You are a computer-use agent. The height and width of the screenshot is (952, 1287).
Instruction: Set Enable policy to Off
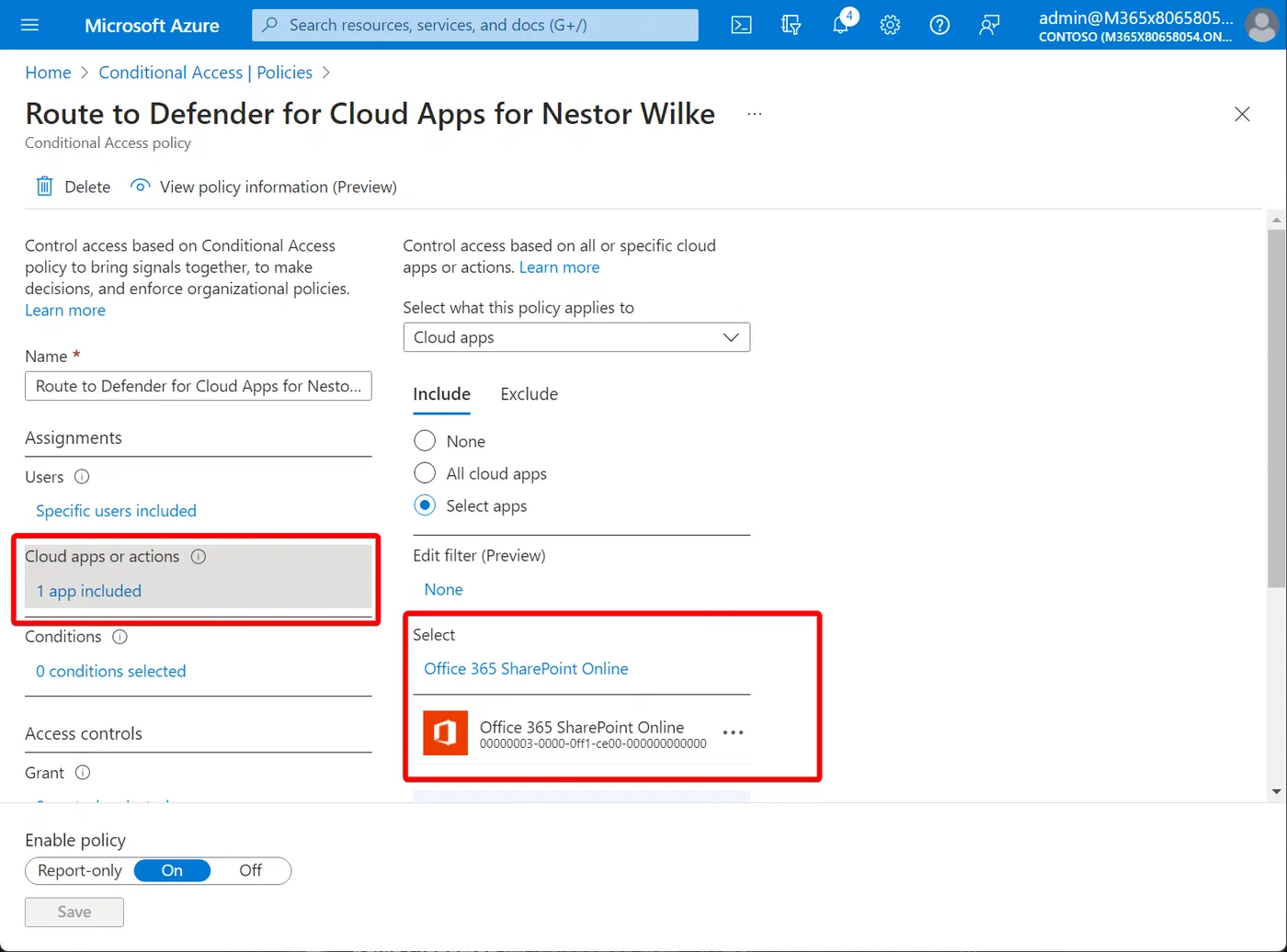click(x=250, y=870)
